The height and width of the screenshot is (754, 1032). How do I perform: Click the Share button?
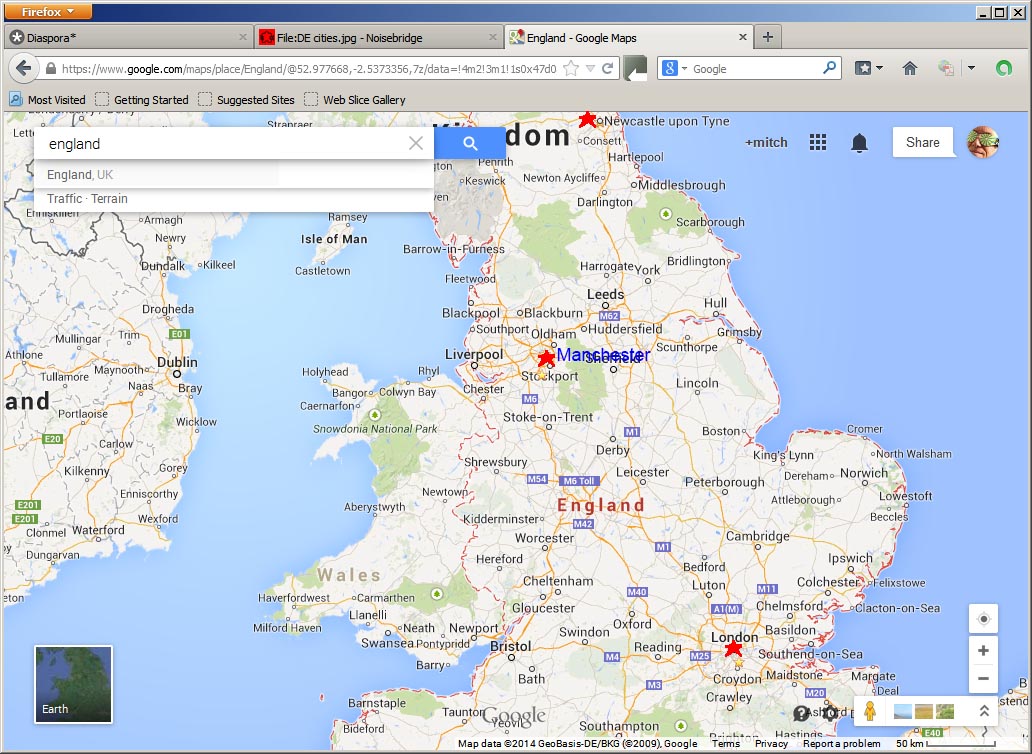(922, 142)
